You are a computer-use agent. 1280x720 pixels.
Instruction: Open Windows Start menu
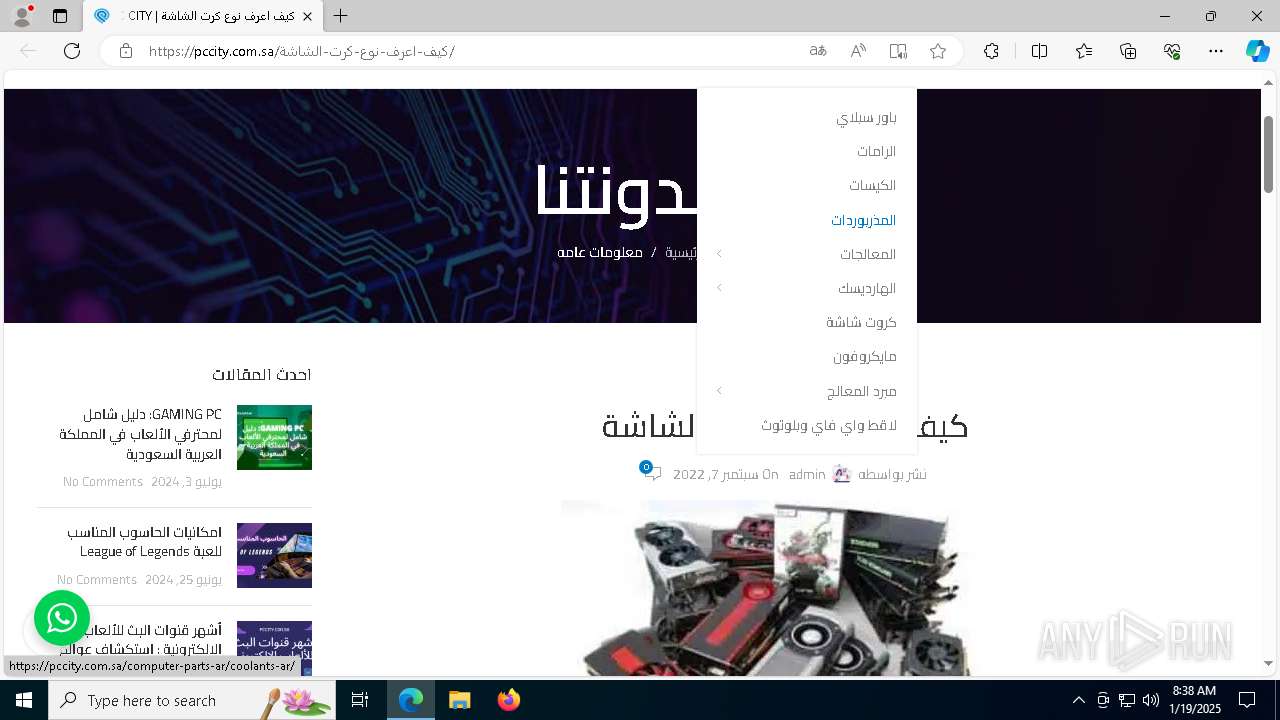24,700
